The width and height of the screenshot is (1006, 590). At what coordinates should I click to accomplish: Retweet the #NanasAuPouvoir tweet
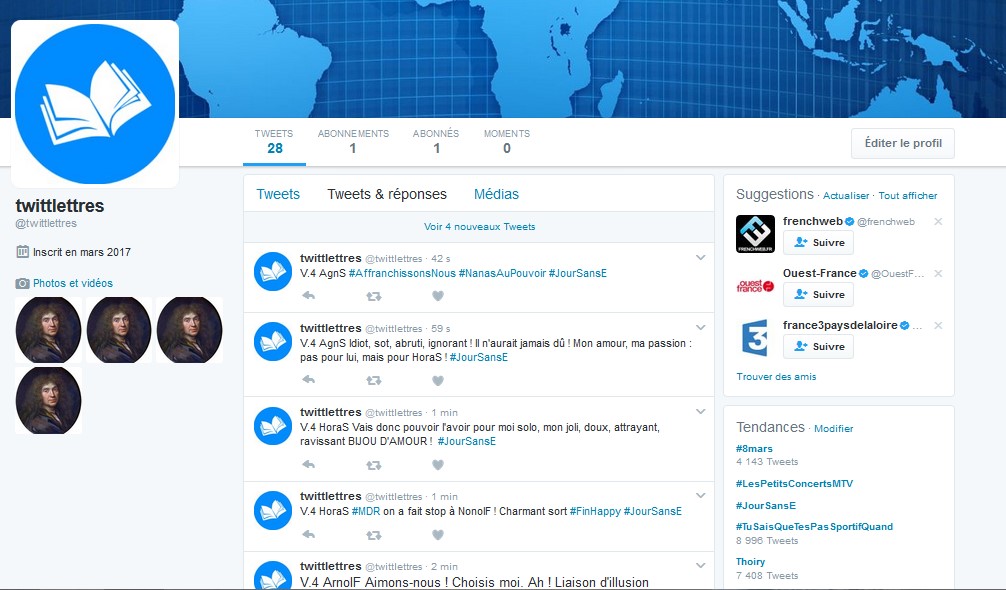click(x=373, y=296)
